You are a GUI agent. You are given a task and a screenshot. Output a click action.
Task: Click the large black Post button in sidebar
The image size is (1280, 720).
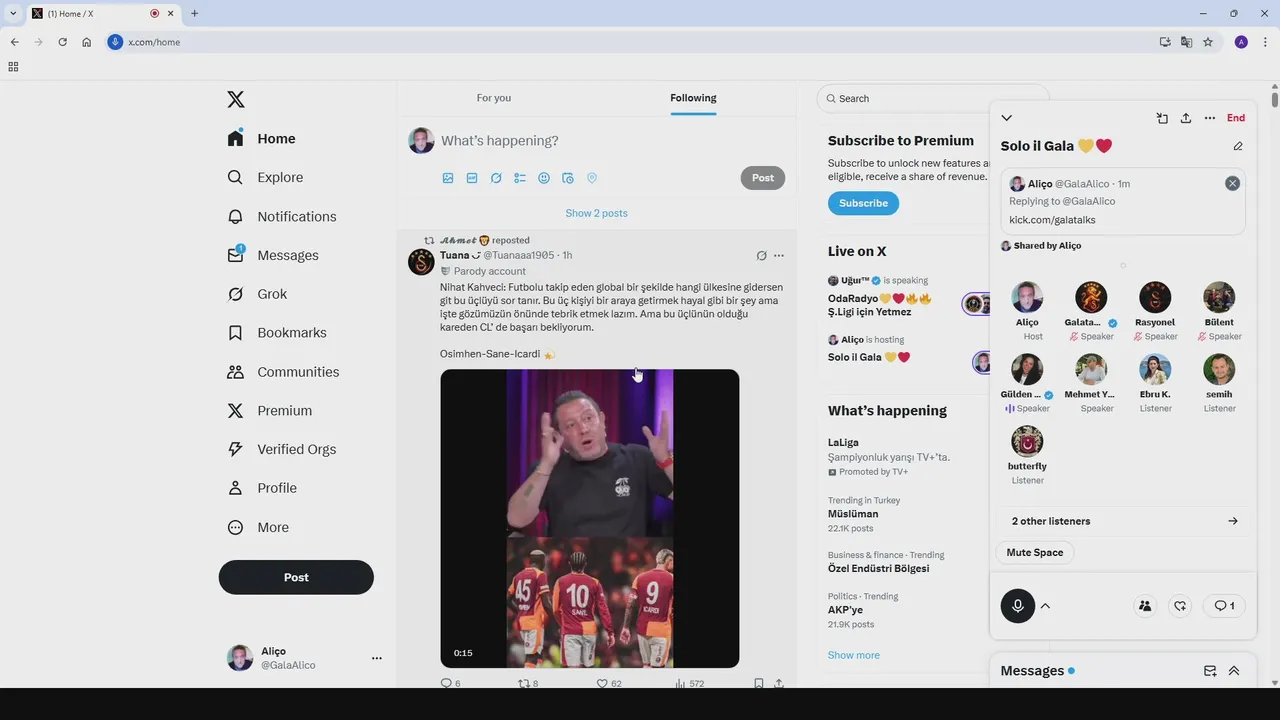coord(296,577)
